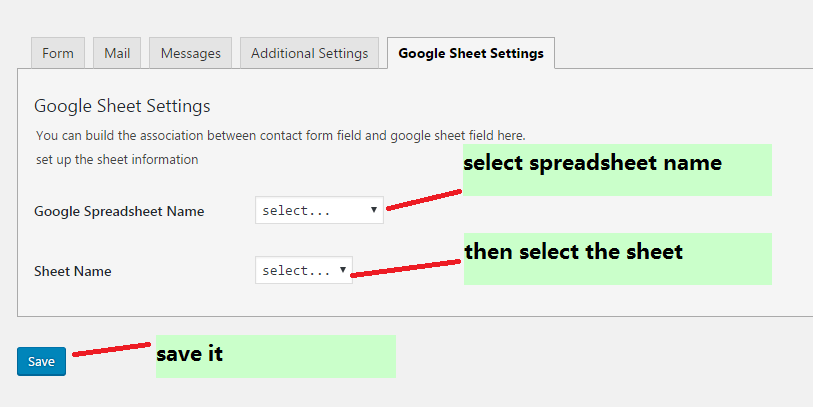
Task: Expand the Sheet Name select box
Action: click(303, 270)
